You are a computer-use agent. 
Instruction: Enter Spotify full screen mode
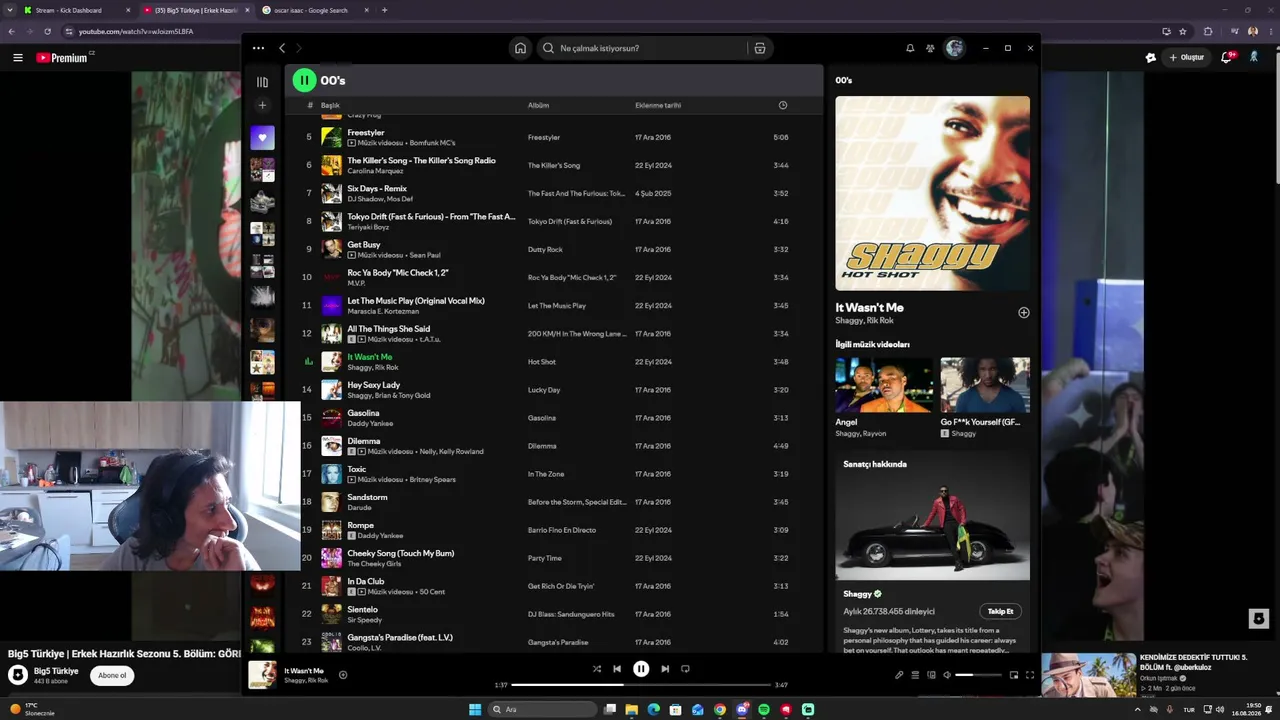coord(1030,675)
